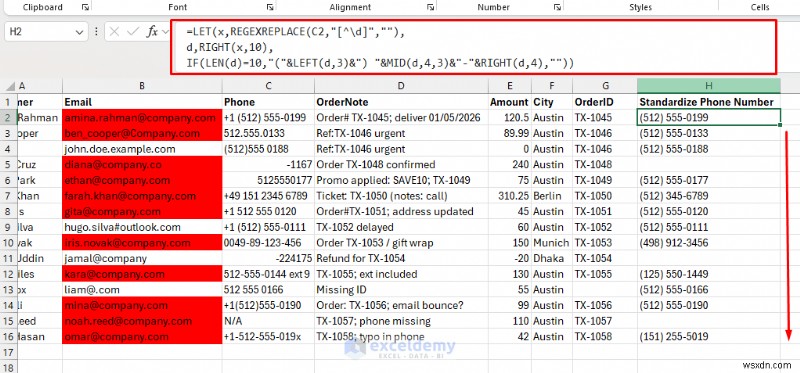Select city cell Berlin
Viewport: 800px width, 373px height.
552,196
